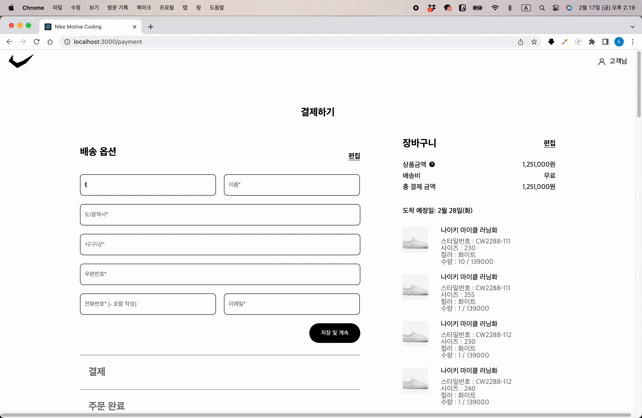Viewport: 642px width, 418px height.
Task: Click shoe thumbnail for size 255 item
Action: pyautogui.click(x=415, y=287)
